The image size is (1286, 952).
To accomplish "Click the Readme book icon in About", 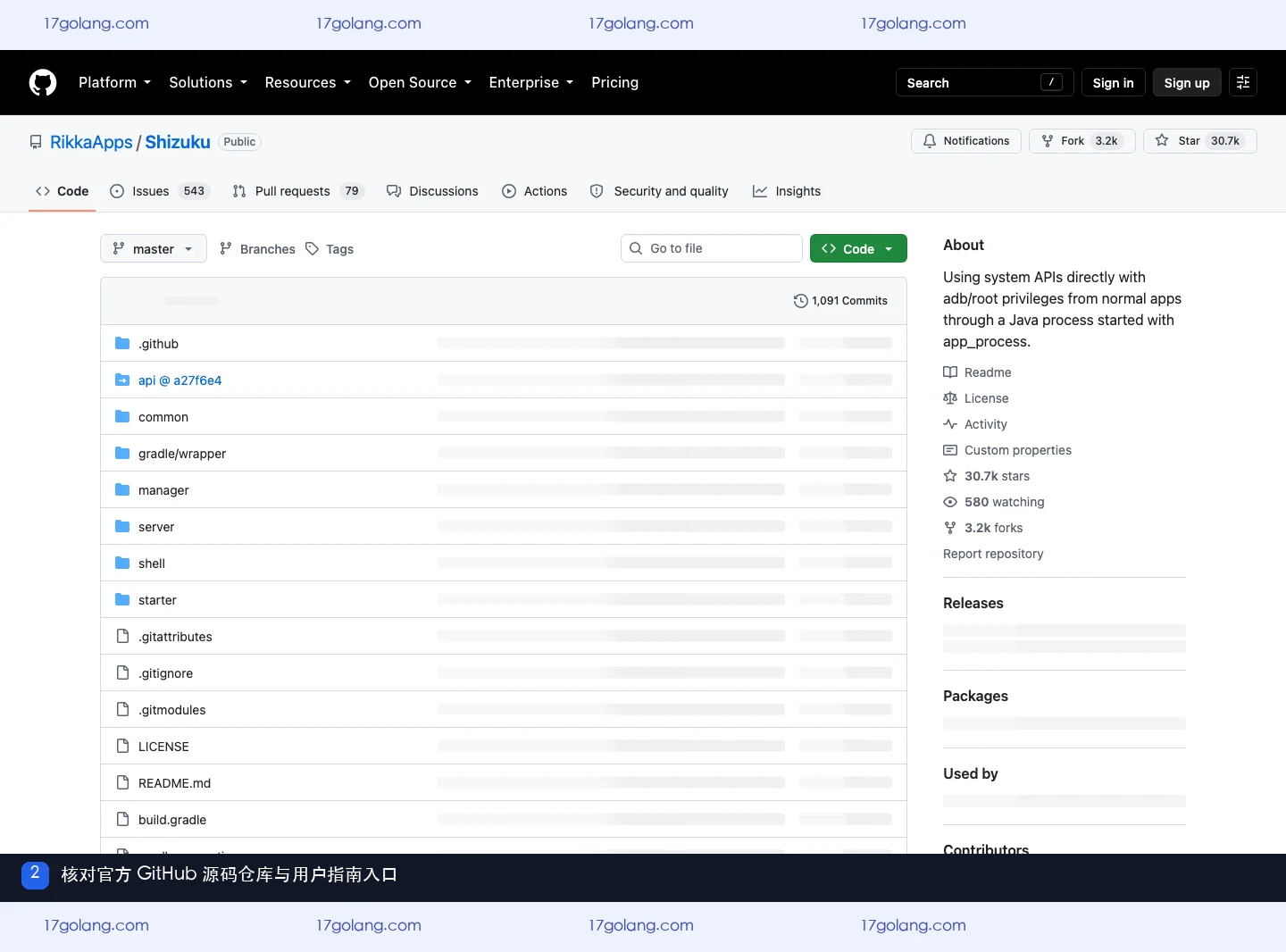I will tap(950, 372).
